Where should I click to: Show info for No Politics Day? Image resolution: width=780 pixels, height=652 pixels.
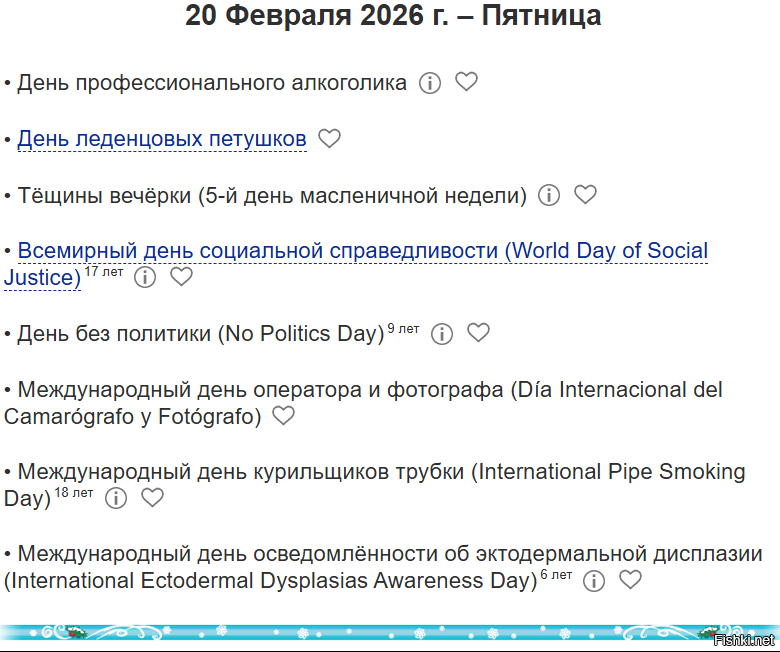(442, 334)
